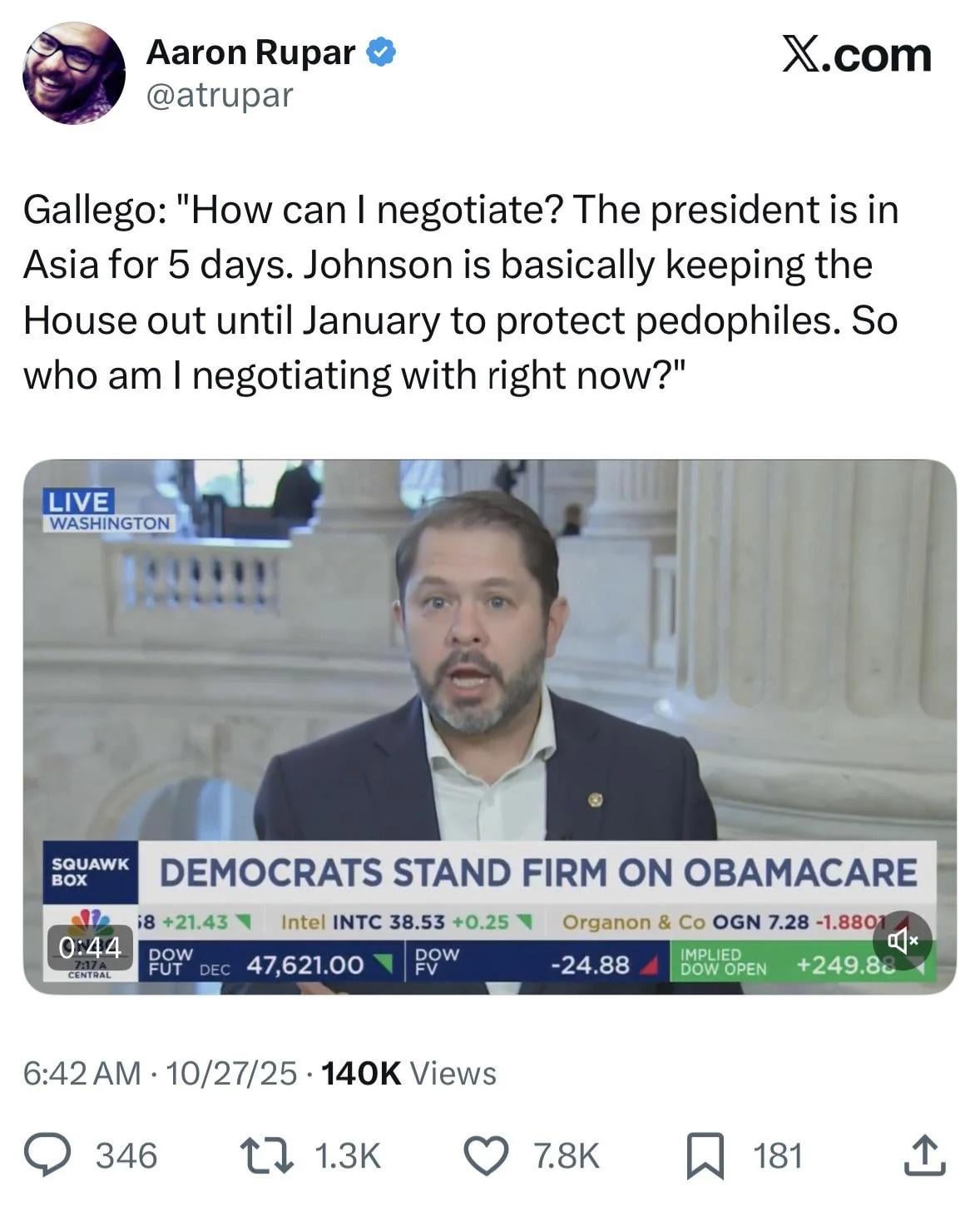The image size is (980, 1211).
Task: Open the Aaron Rupar display name
Action: (250, 52)
